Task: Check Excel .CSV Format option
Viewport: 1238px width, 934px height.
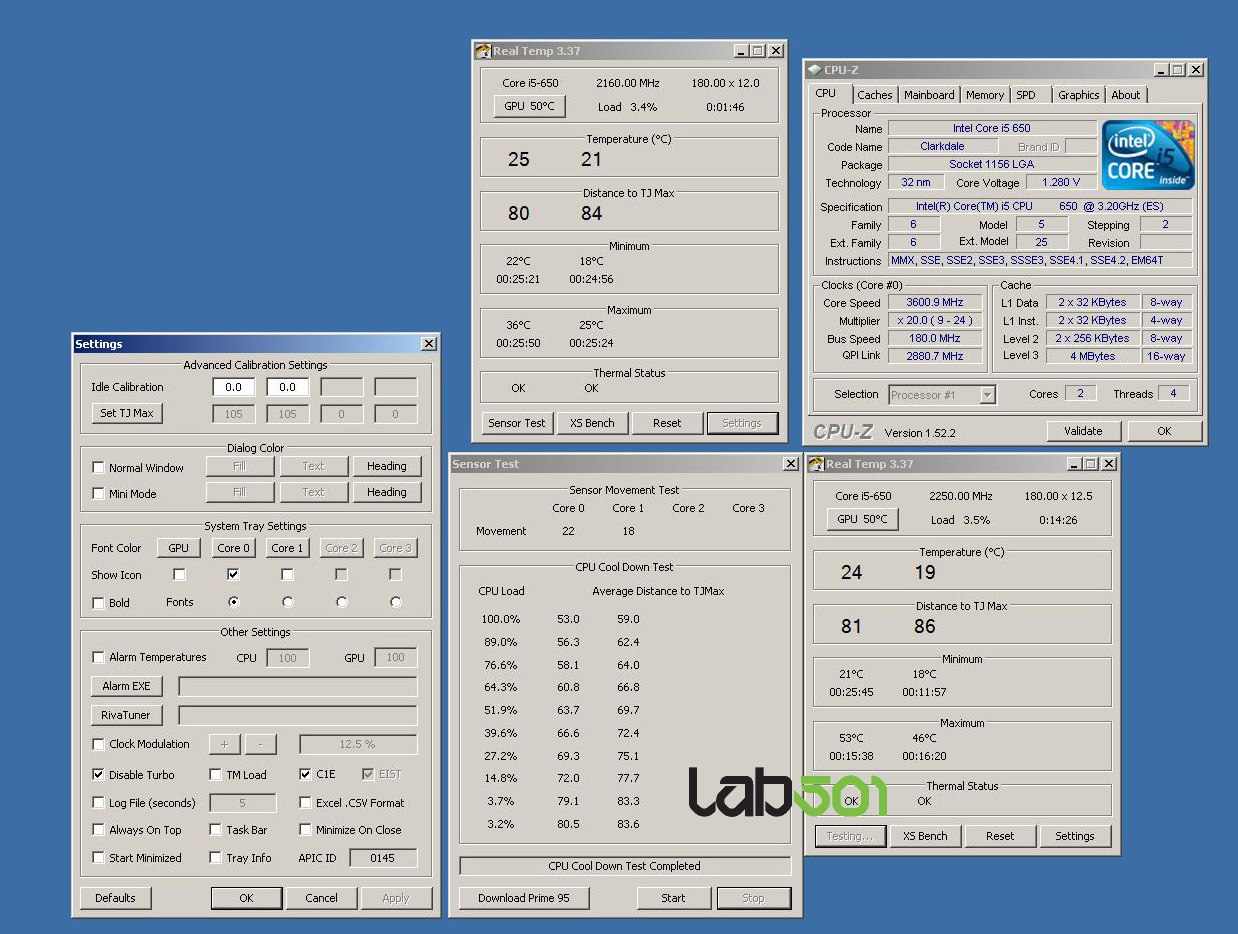Action: pos(306,802)
